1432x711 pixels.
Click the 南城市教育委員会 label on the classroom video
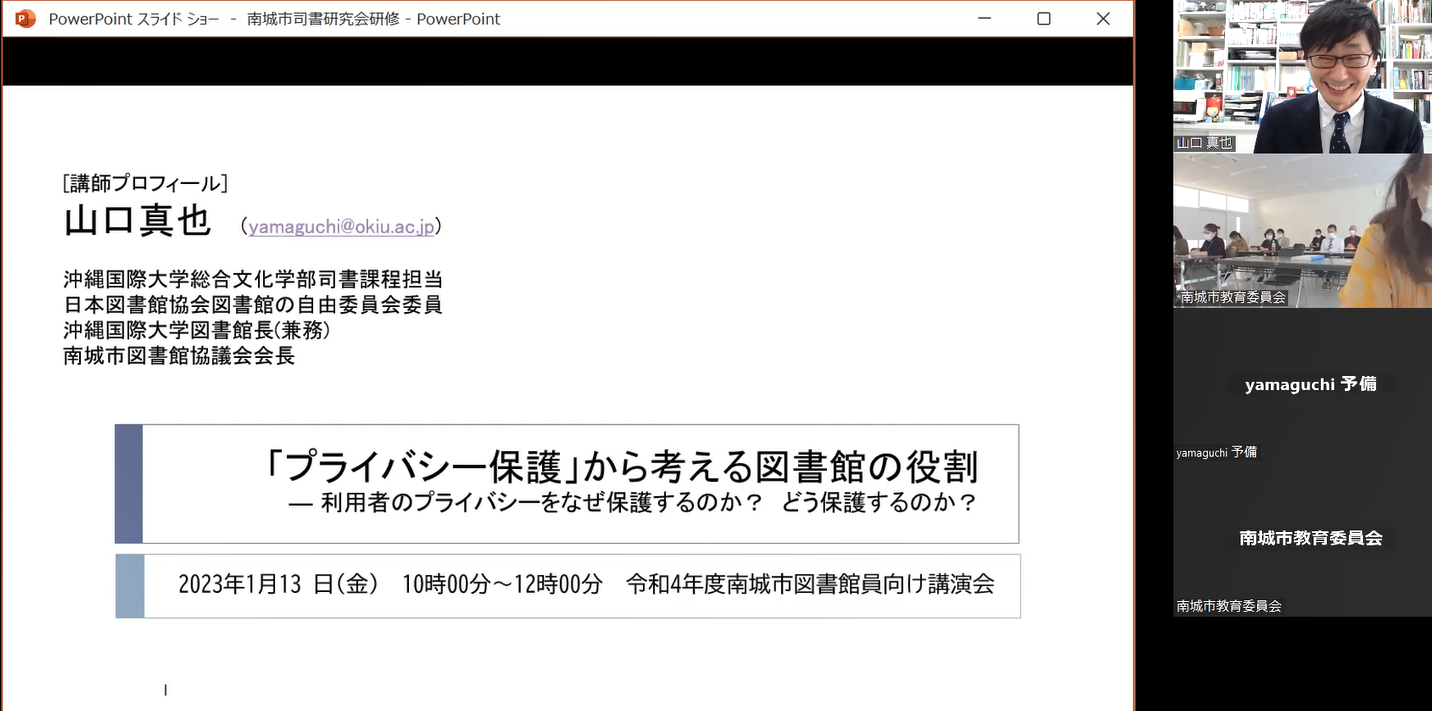(1232, 298)
